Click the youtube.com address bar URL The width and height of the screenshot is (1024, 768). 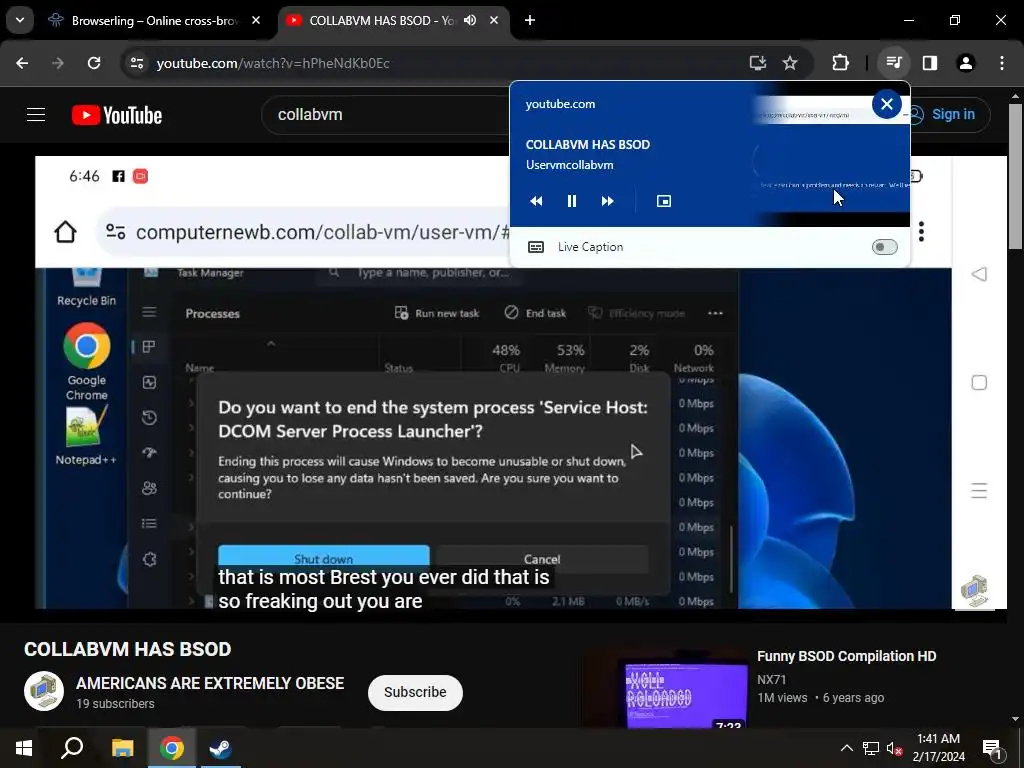pyautogui.click(x=273, y=63)
